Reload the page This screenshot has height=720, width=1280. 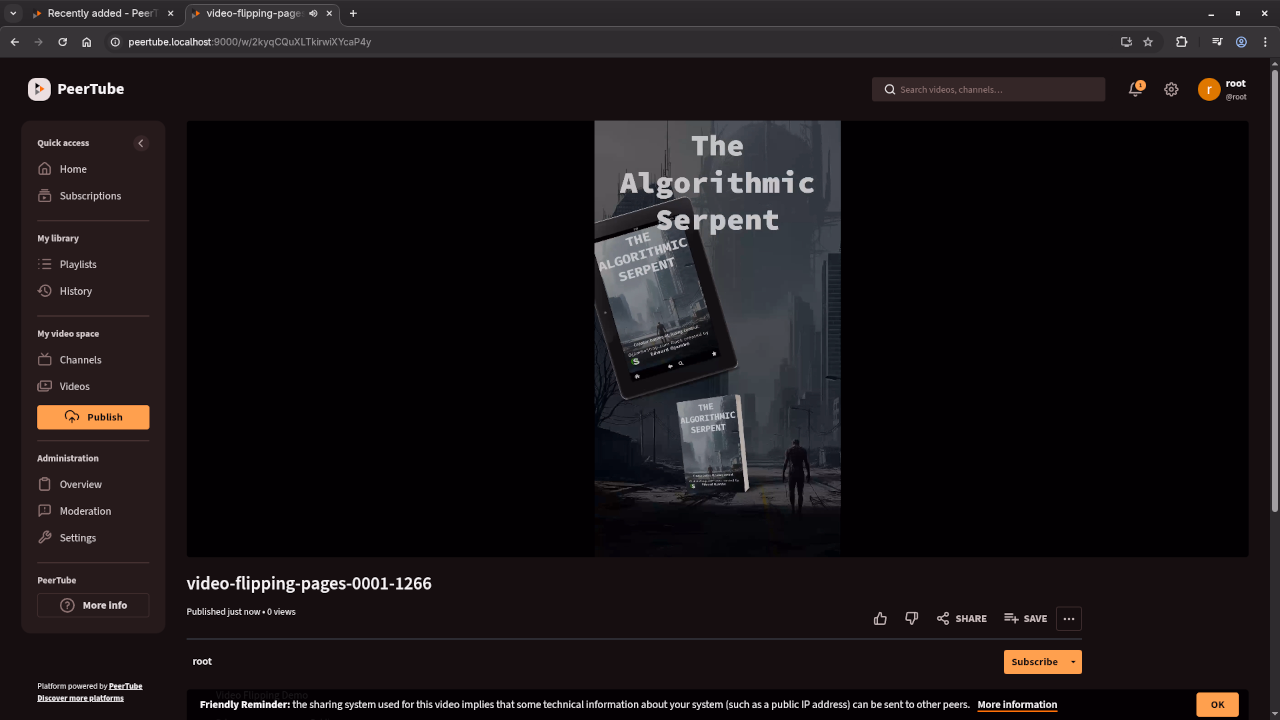click(63, 42)
